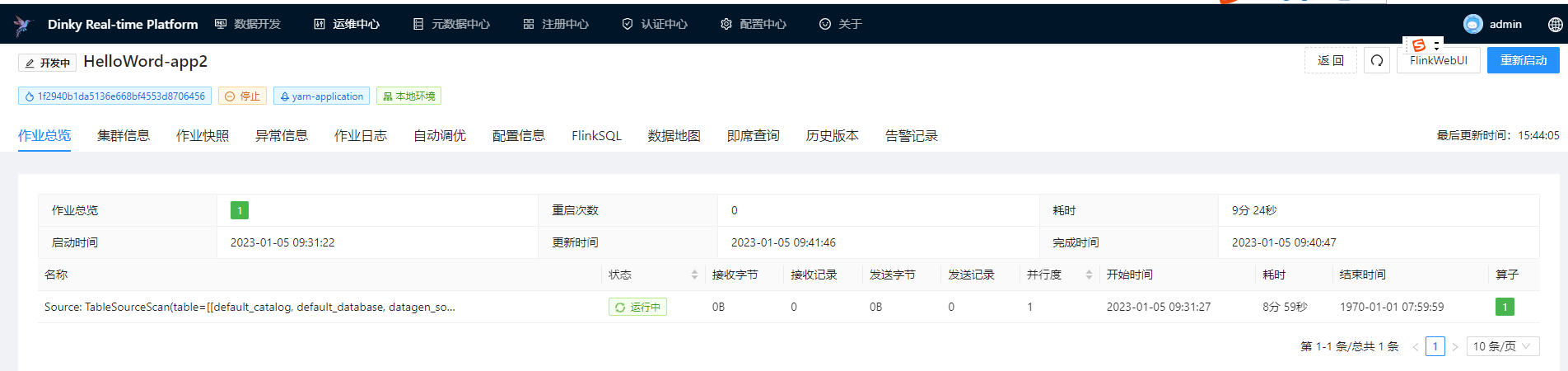Click the green badge in 作业总览 row

[x=240, y=210]
